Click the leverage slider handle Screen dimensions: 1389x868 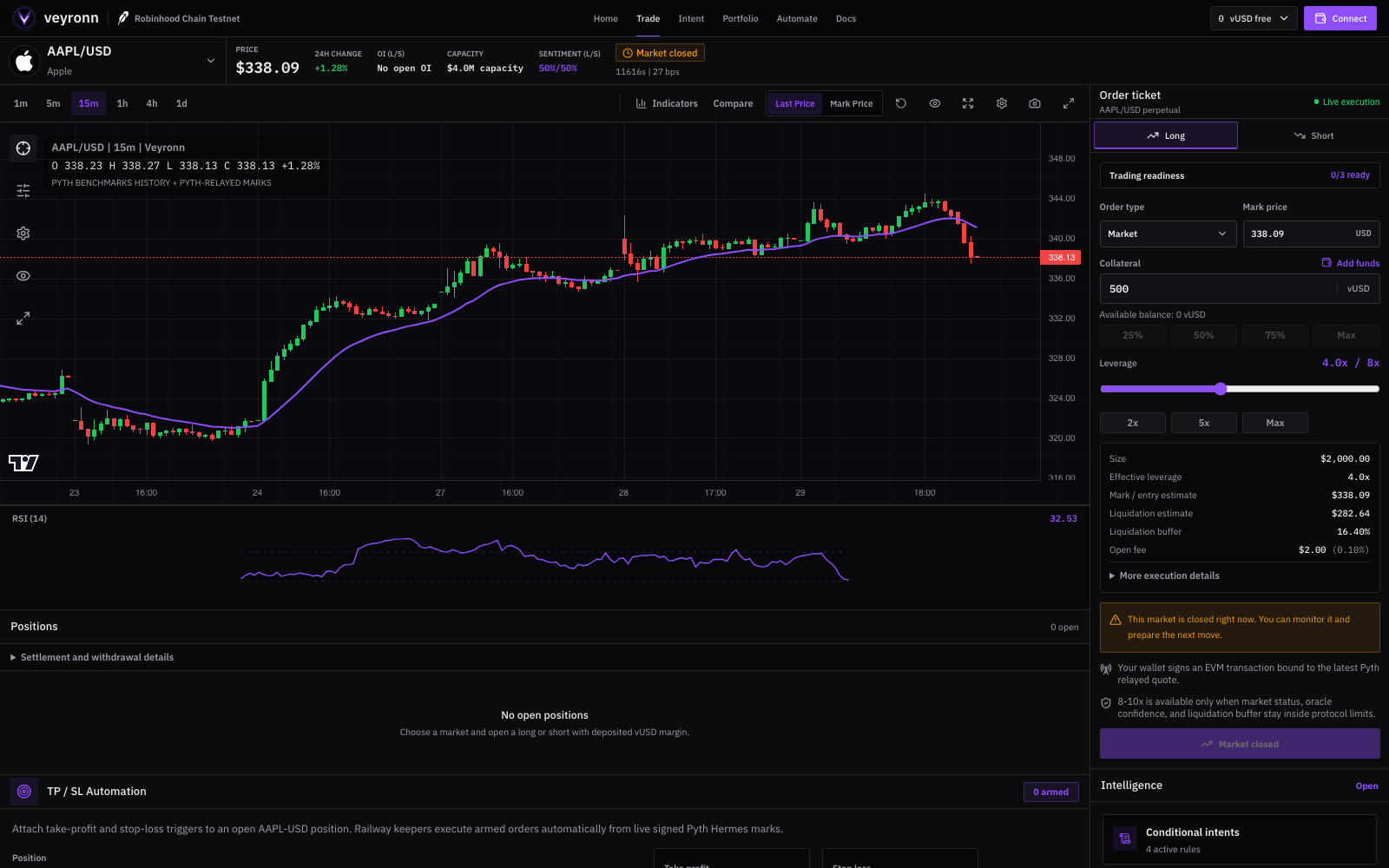1221,389
